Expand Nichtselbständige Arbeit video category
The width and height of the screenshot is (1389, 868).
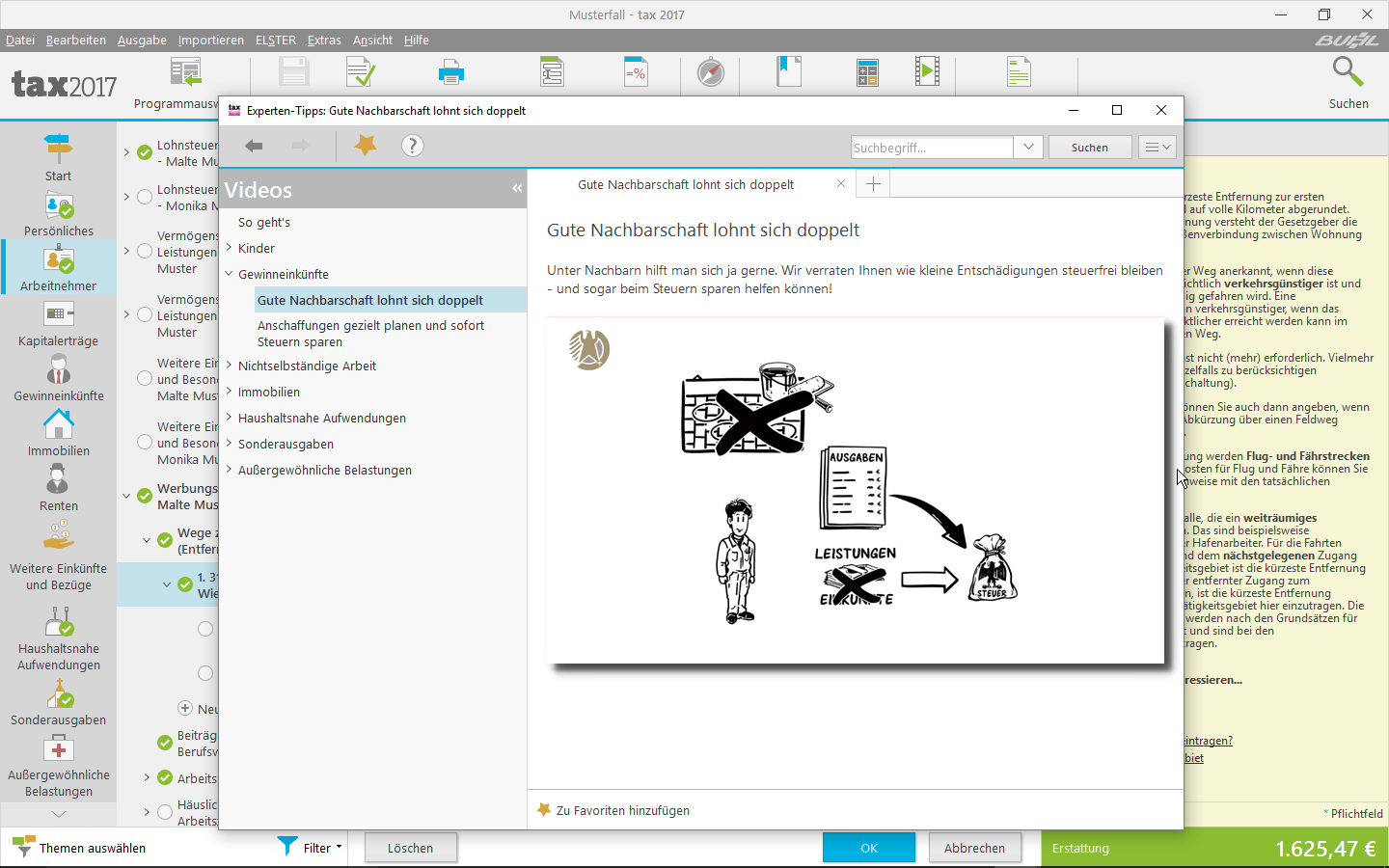tap(230, 366)
